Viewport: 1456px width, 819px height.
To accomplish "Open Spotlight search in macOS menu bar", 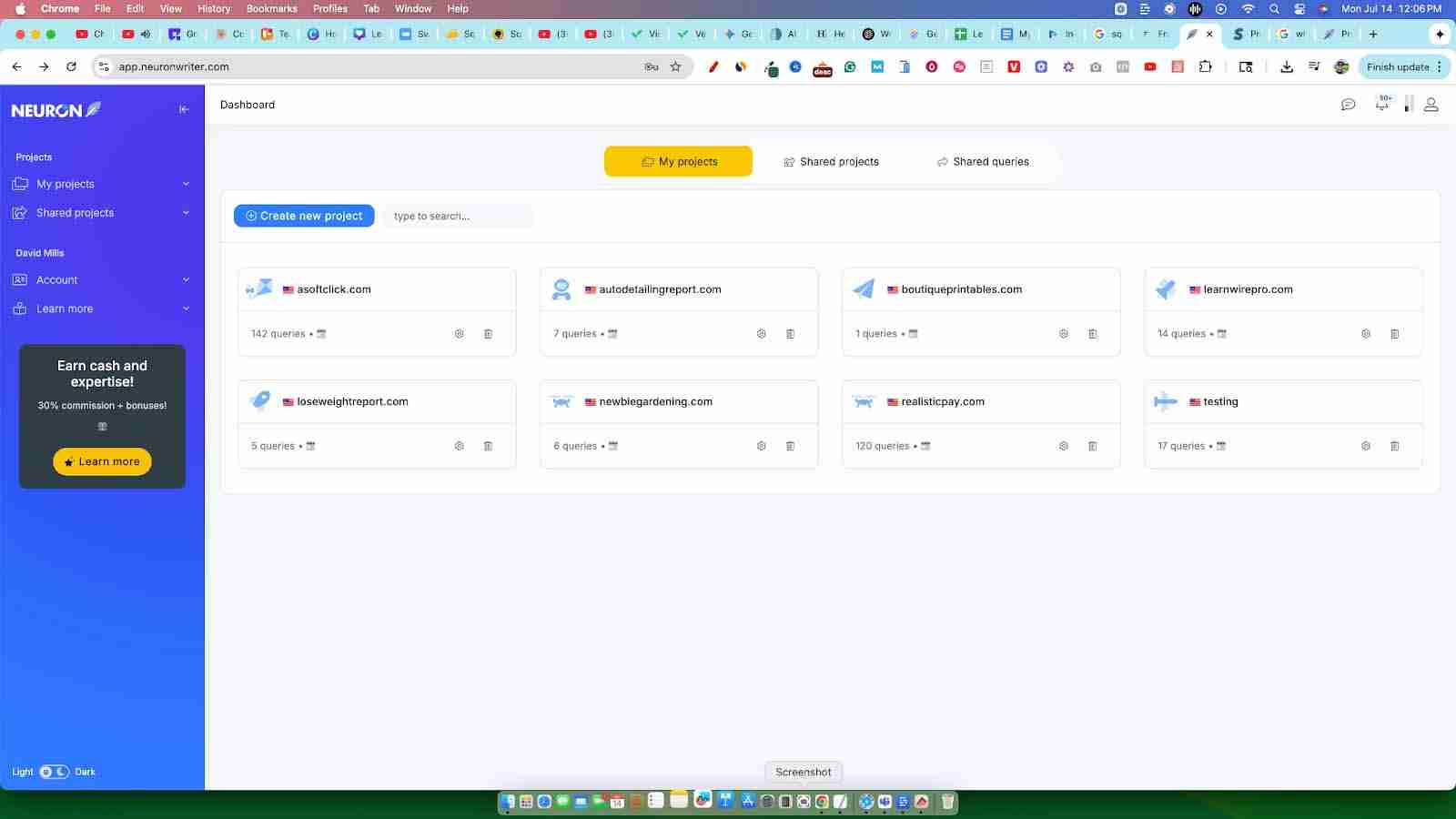I will (1274, 8).
